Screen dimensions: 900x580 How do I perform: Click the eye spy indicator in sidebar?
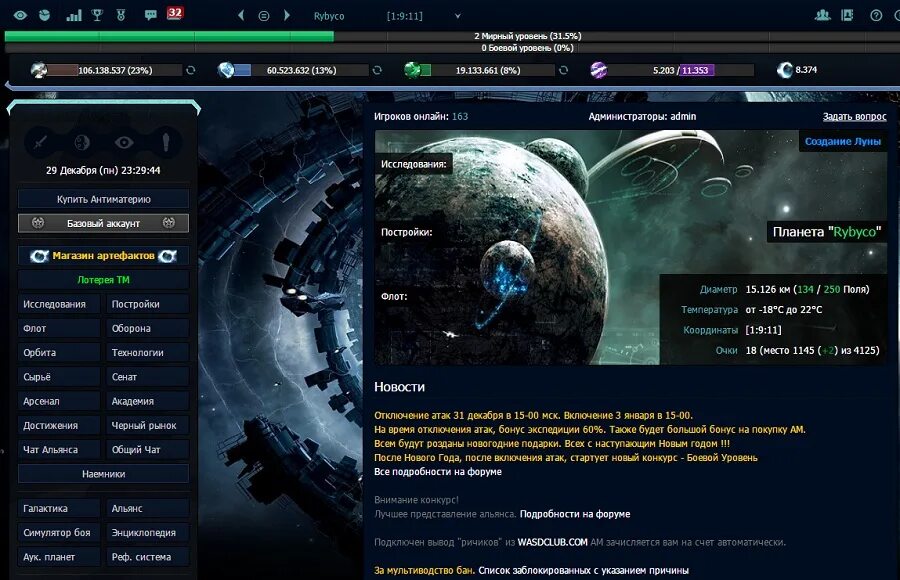click(124, 142)
